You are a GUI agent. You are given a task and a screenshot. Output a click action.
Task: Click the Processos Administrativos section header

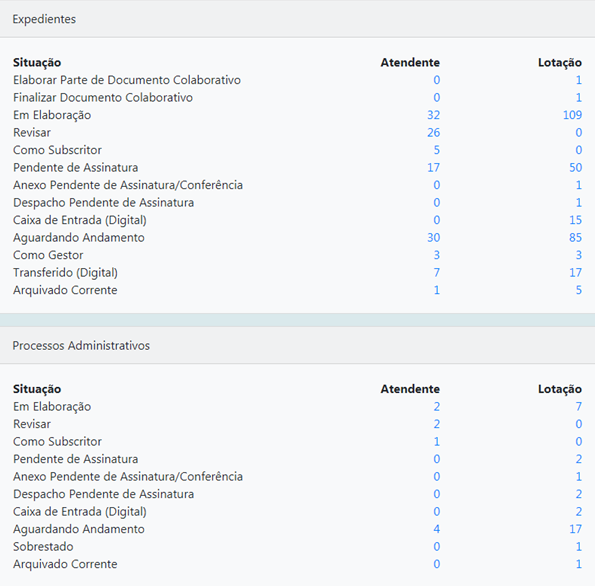[298, 345]
